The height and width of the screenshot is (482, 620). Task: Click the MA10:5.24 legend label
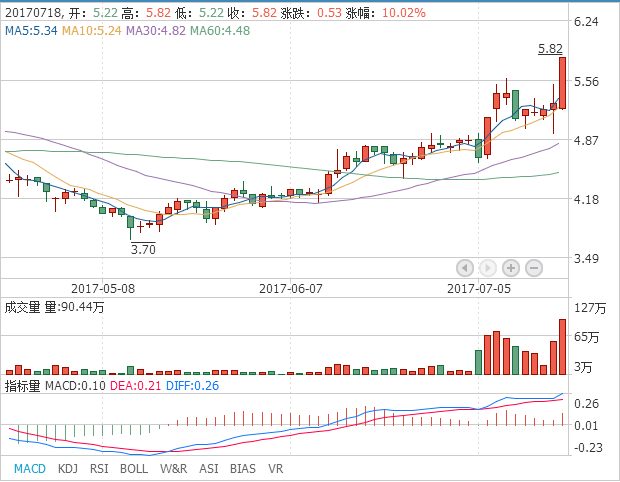[x=92, y=31]
